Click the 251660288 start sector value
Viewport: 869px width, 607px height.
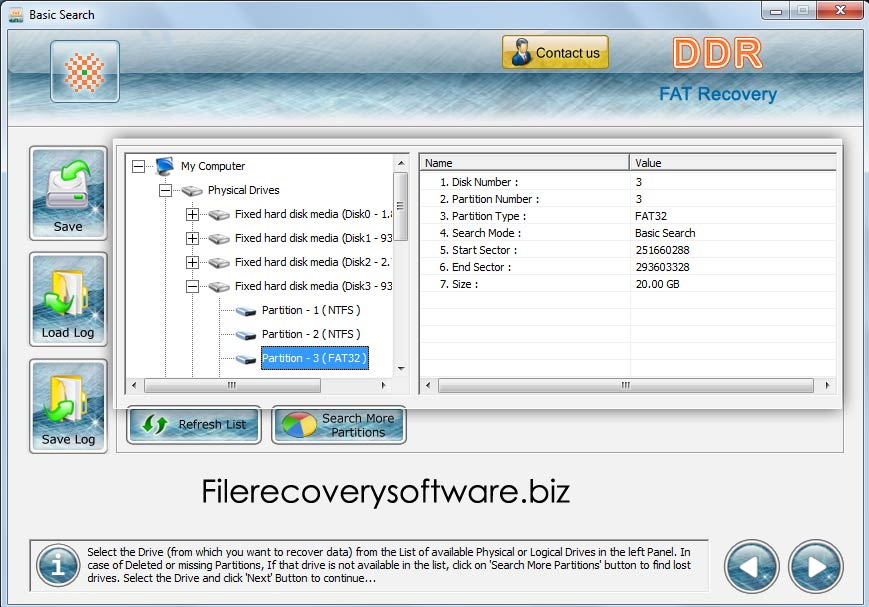point(662,250)
